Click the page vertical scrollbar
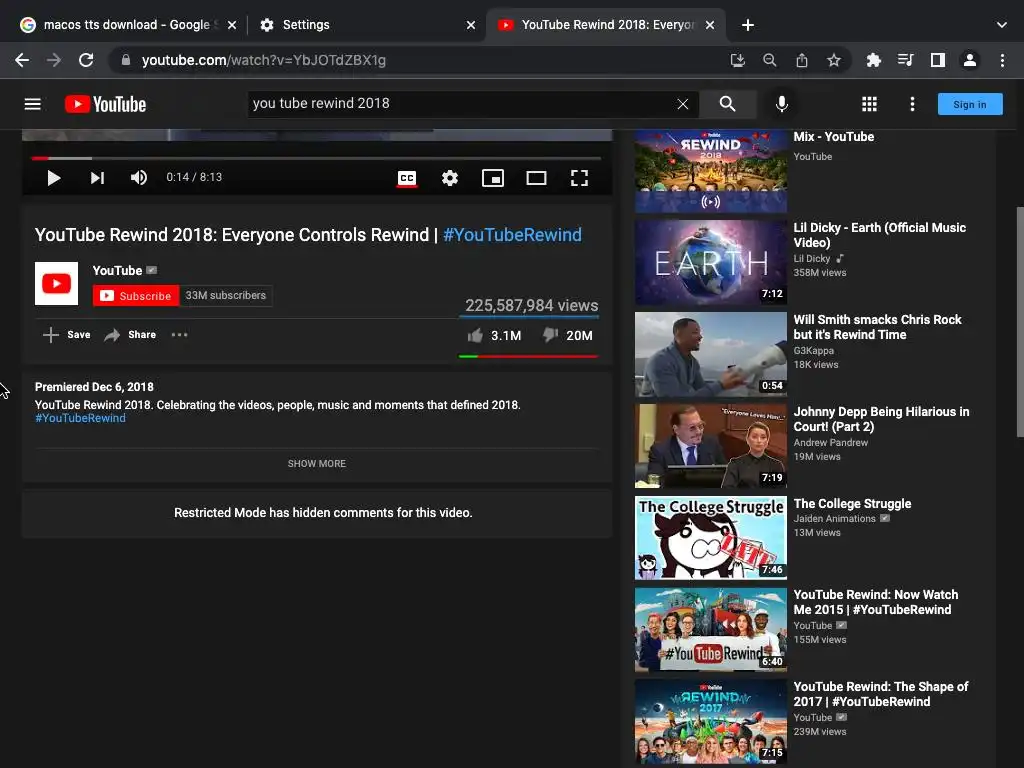 (x=1019, y=322)
